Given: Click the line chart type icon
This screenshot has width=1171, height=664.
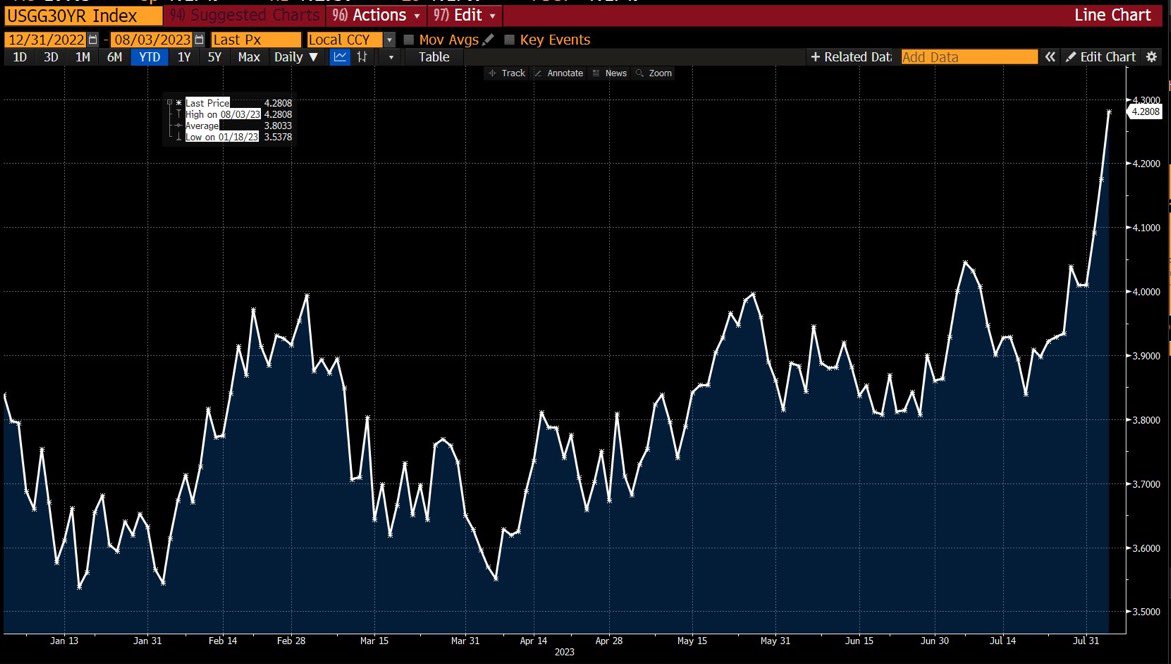Looking at the screenshot, I should (340, 57).
